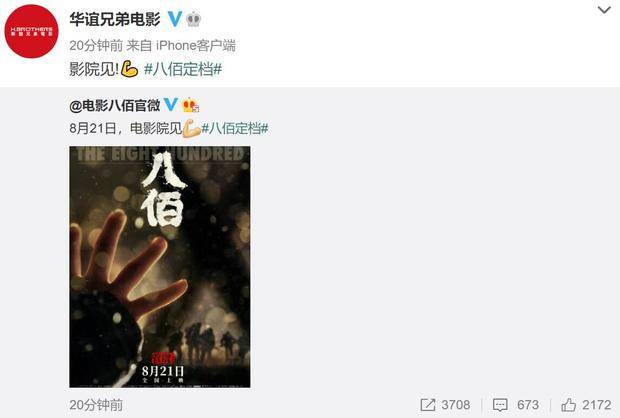Click the verified V badge beside 电影八佰官微
Image resolution: width=620 pixels, height=418 pixels.
tap(171, 105)
